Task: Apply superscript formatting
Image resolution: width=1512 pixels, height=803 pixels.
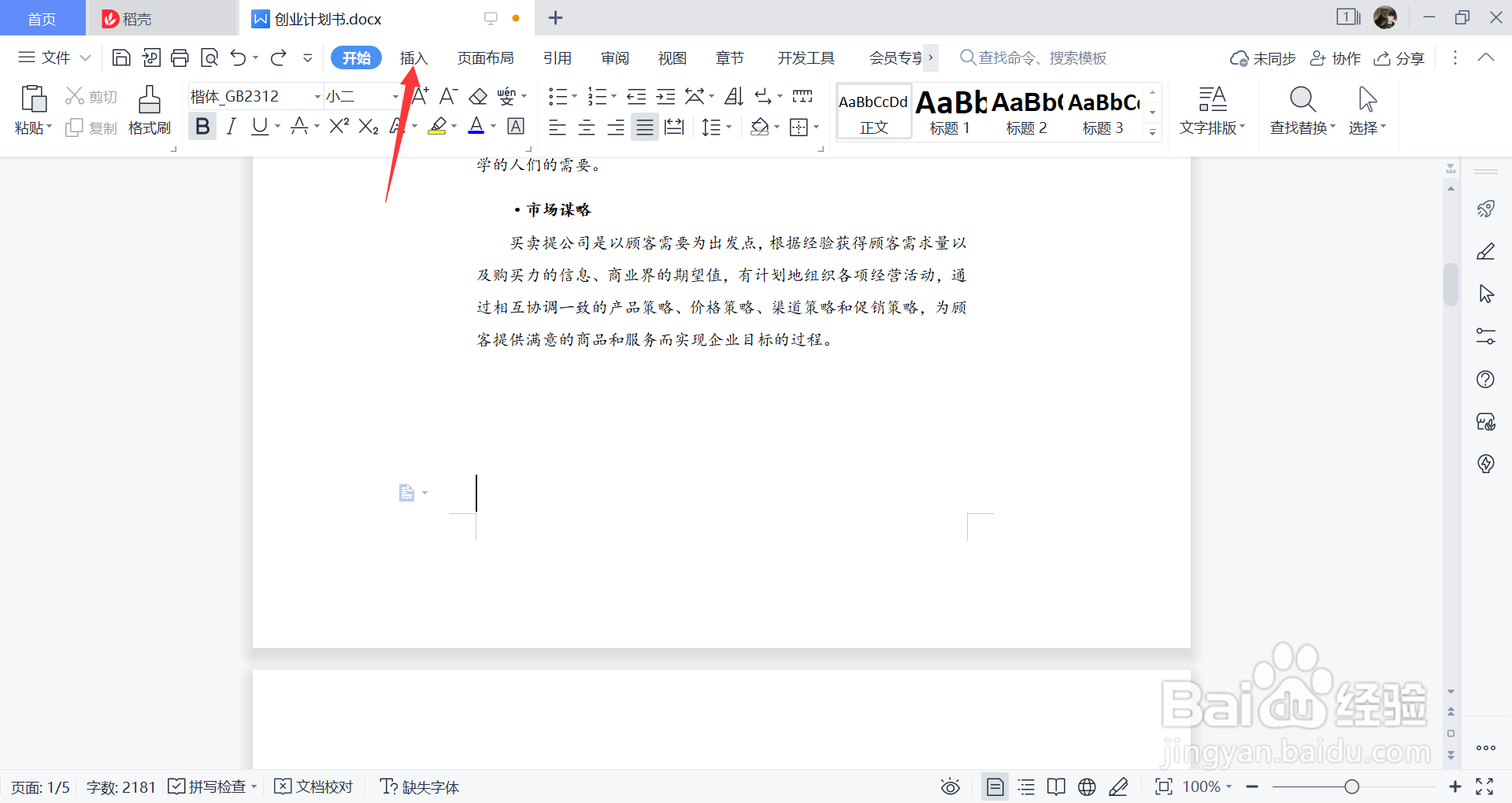Action: point(338,126)
